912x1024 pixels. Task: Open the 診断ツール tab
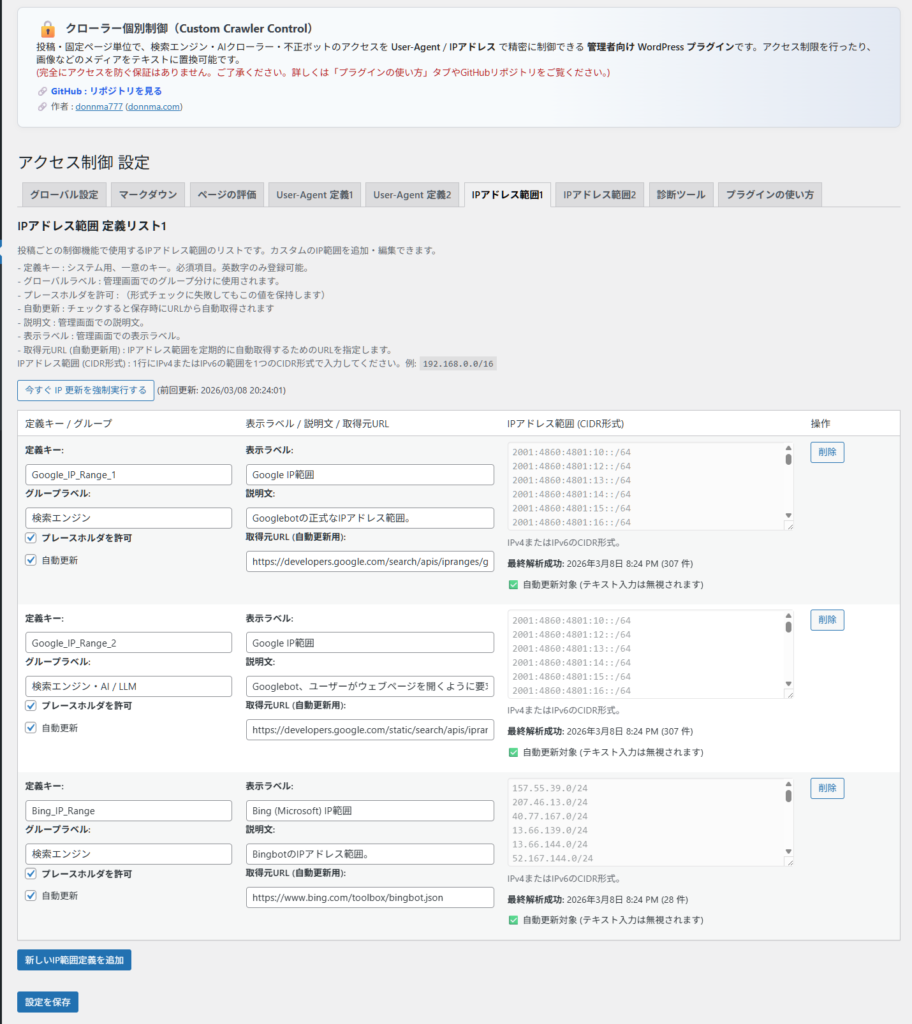[x=680, y=194]
